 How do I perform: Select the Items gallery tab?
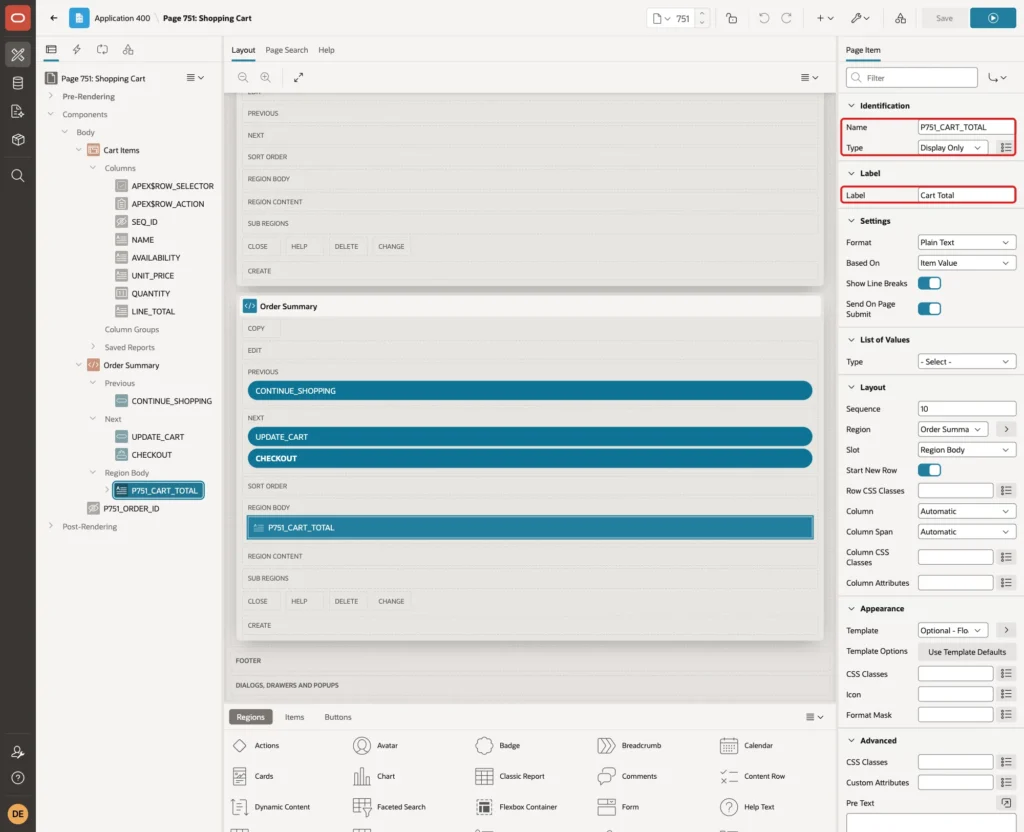[295, 717]
